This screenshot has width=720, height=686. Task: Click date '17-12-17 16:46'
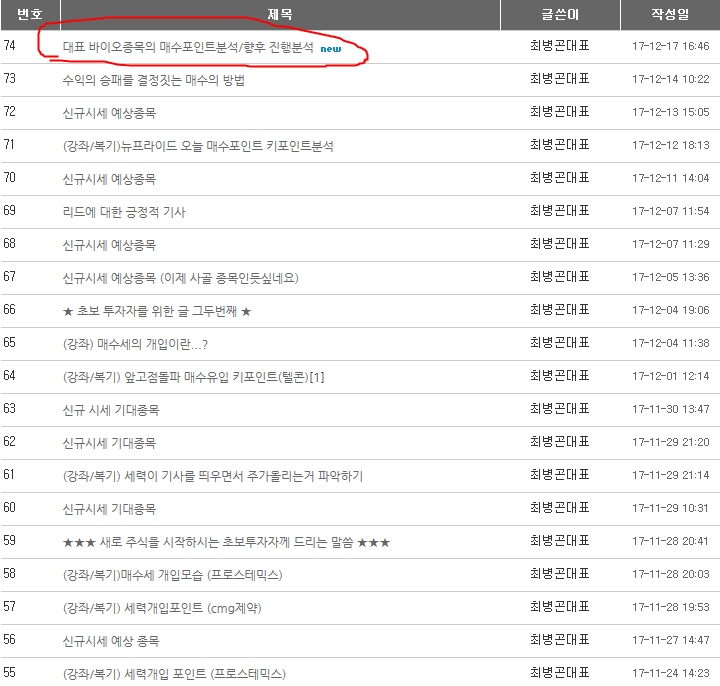pos(670,46)
